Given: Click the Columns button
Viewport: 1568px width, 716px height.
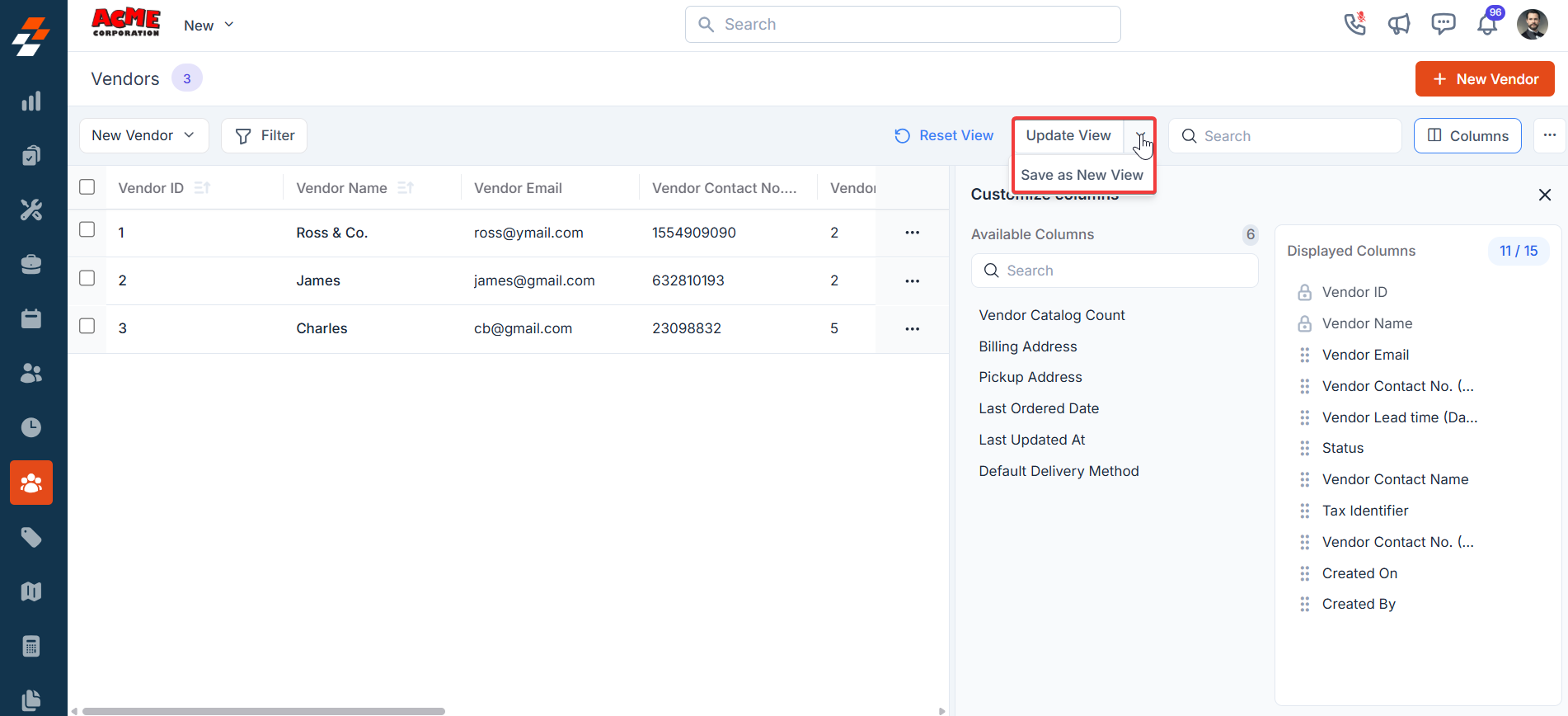Looking at the screenshot, I should coord(1467,135).
